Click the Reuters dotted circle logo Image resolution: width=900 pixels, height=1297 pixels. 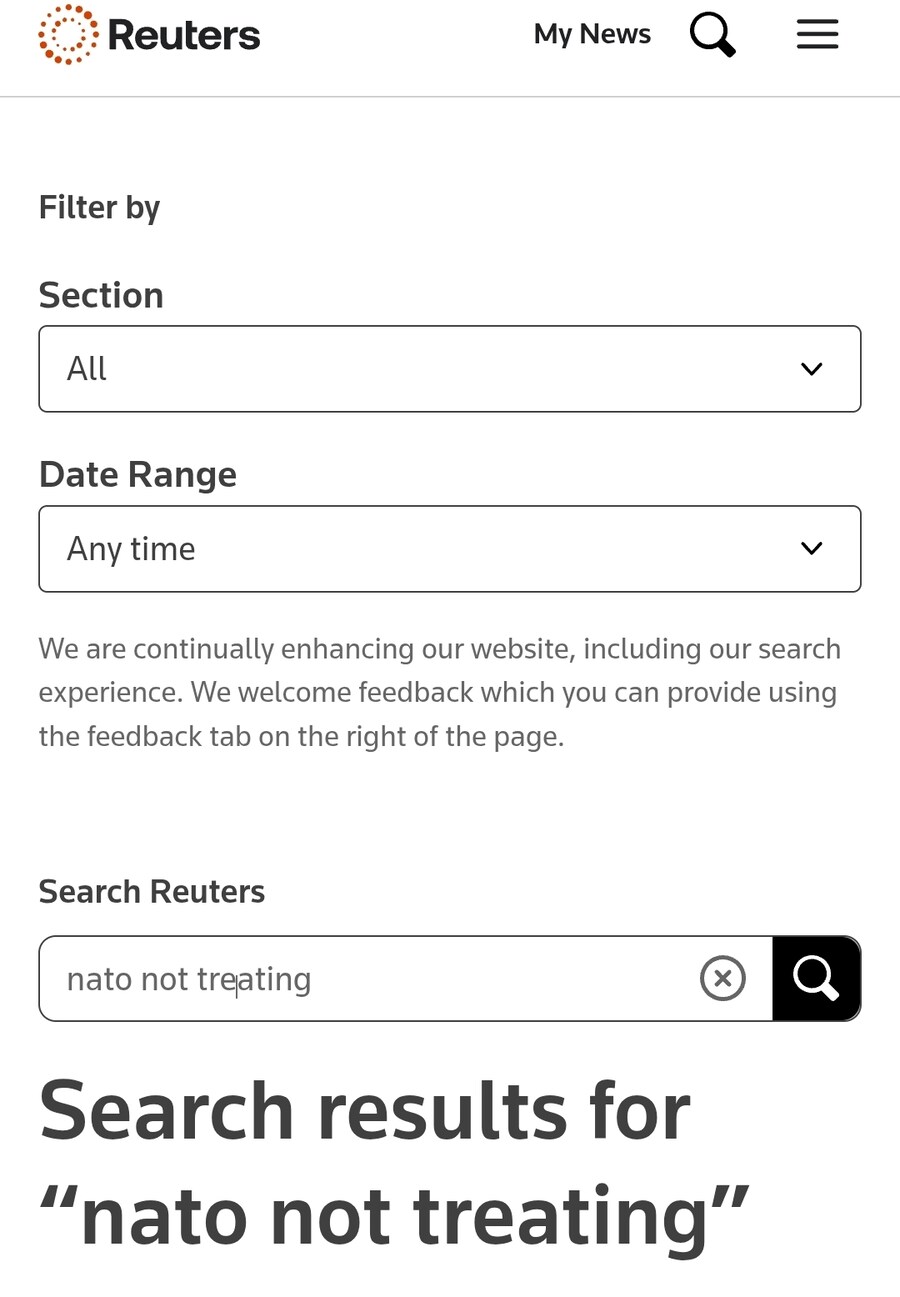(x=68, y=35)
